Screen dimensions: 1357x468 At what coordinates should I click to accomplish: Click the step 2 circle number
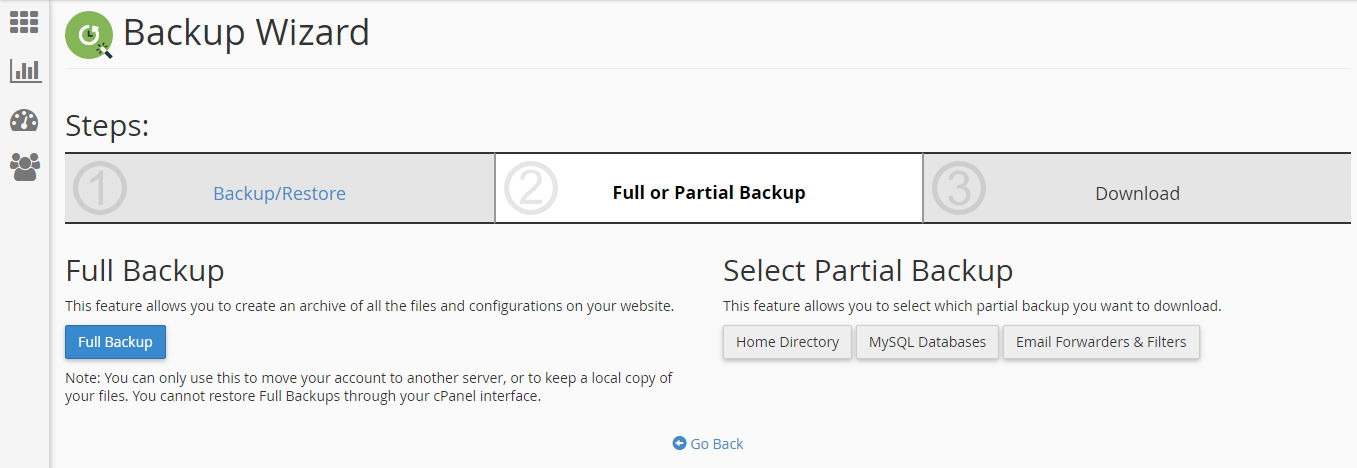(530, 189)
